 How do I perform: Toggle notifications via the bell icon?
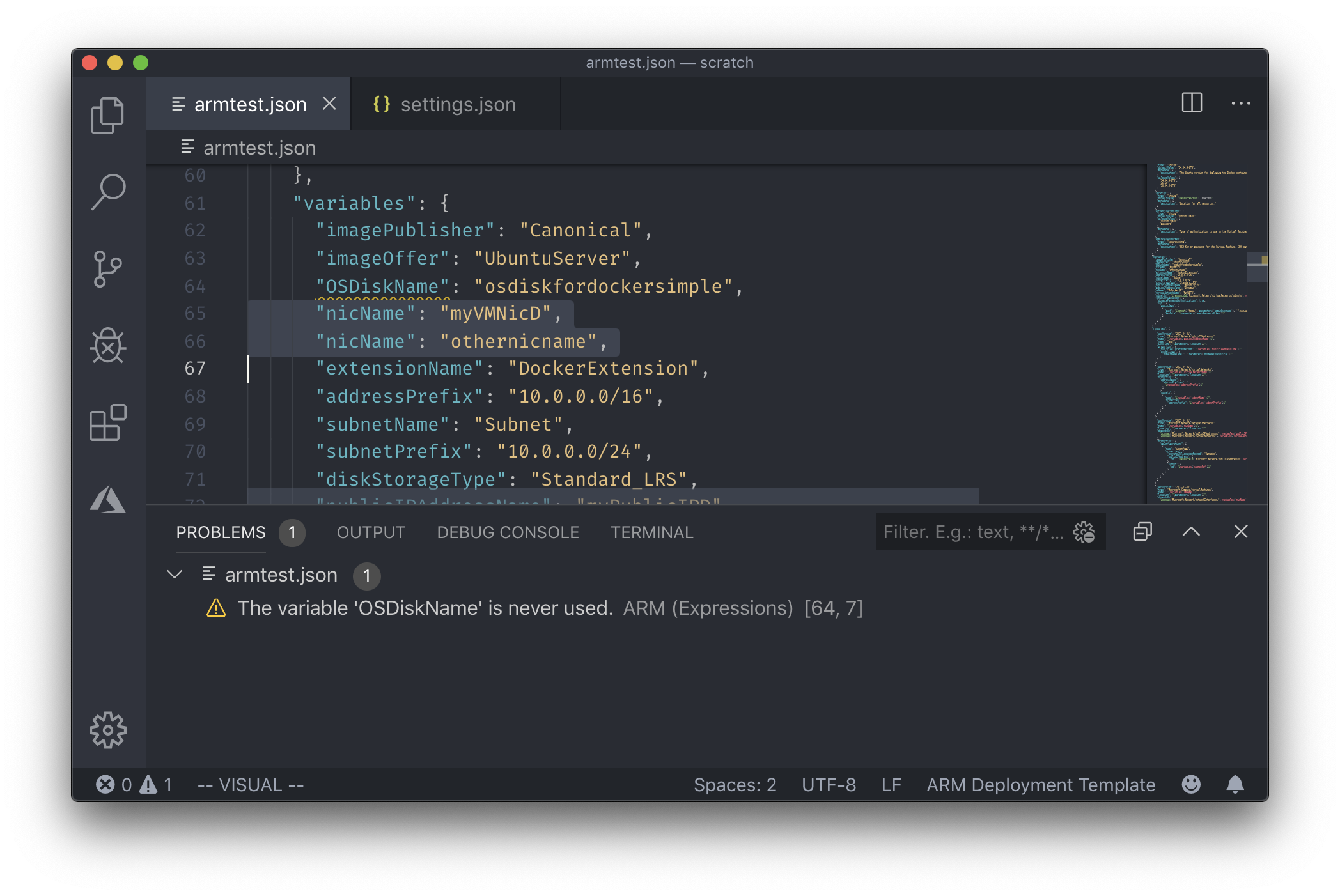click(1235, 784)
